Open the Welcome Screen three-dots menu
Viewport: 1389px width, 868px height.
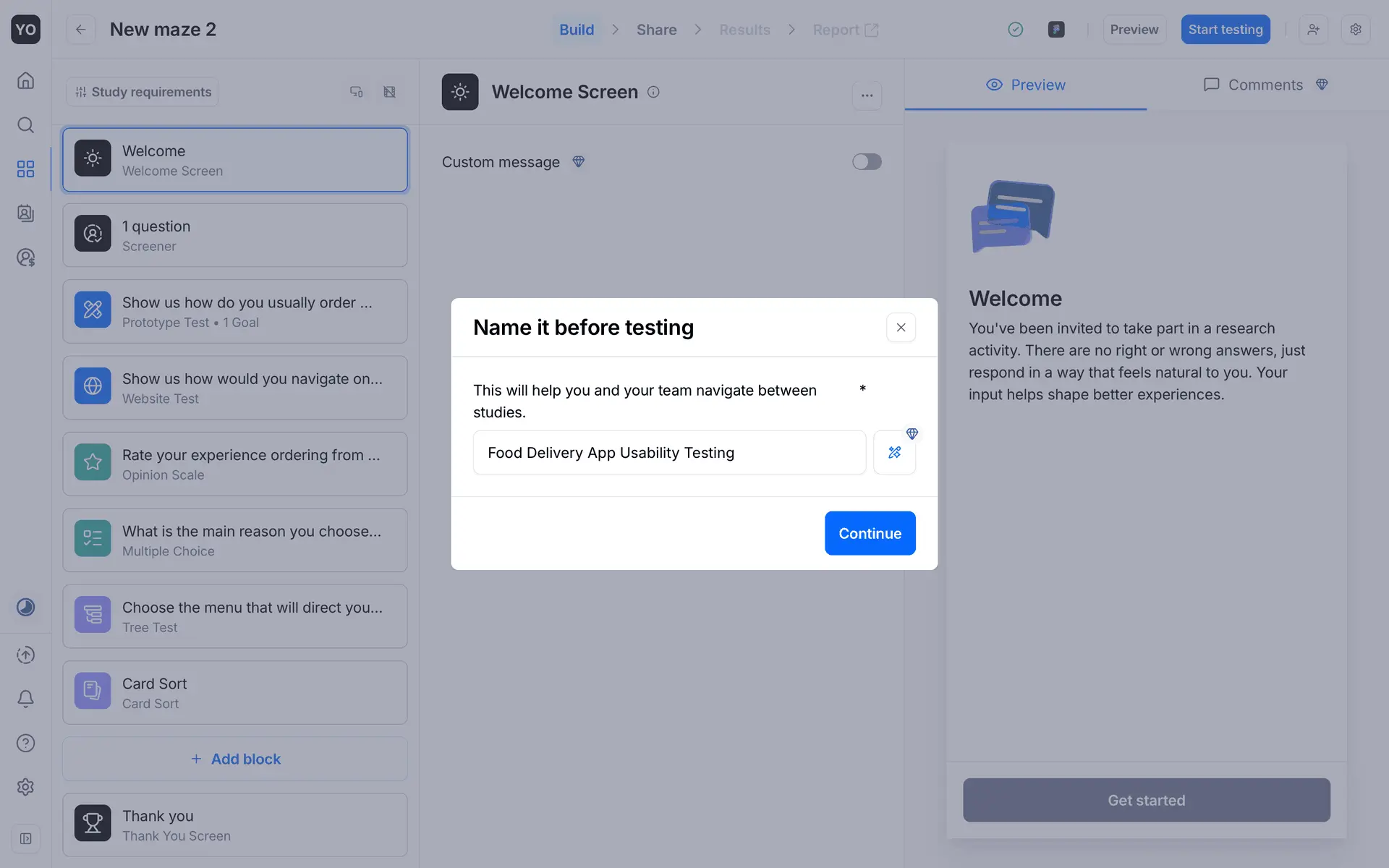(x=867, y=95)
